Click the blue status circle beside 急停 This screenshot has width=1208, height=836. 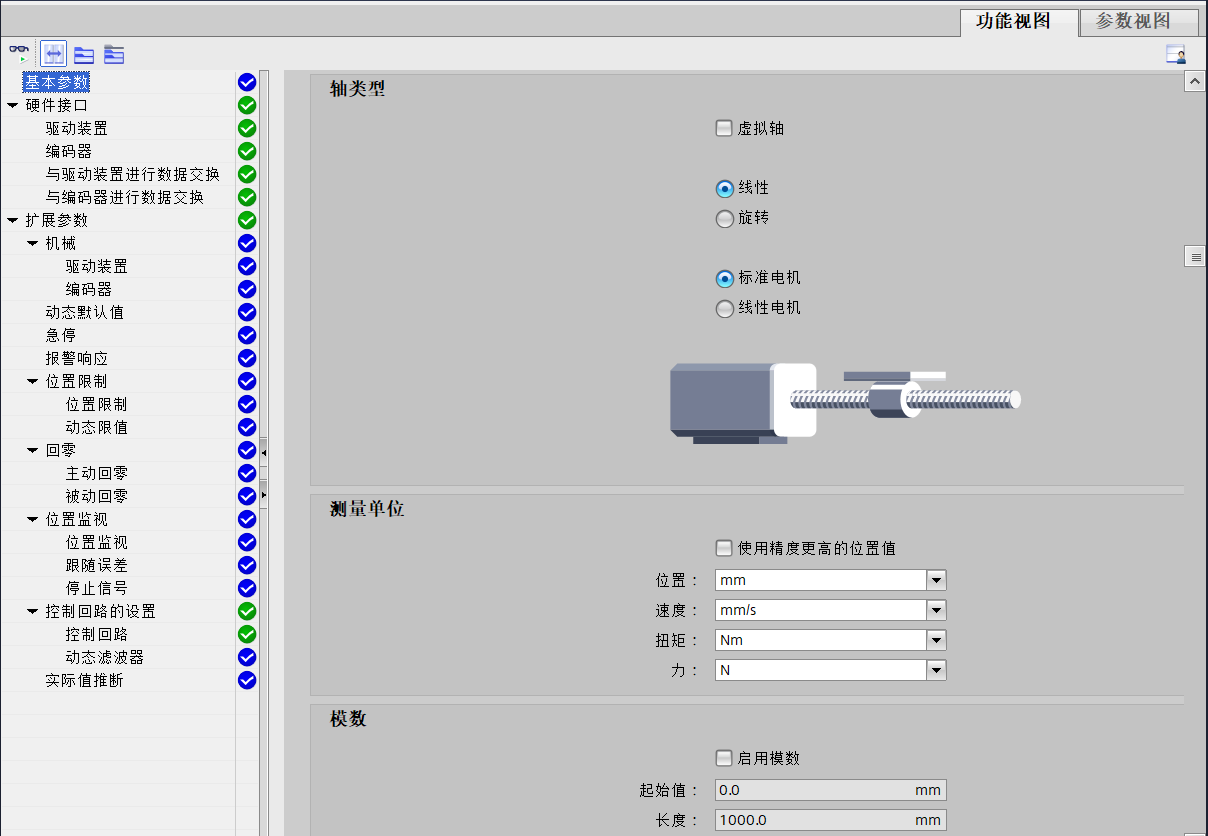point(246,335)
